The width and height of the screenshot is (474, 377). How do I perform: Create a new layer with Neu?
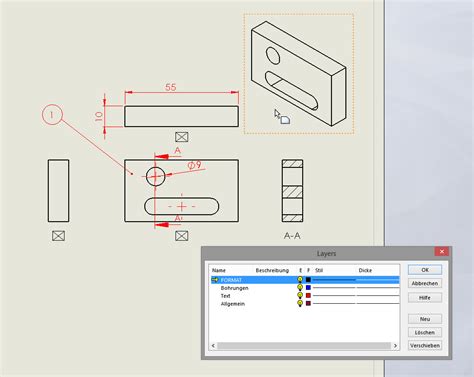click(x=425, y=319)
